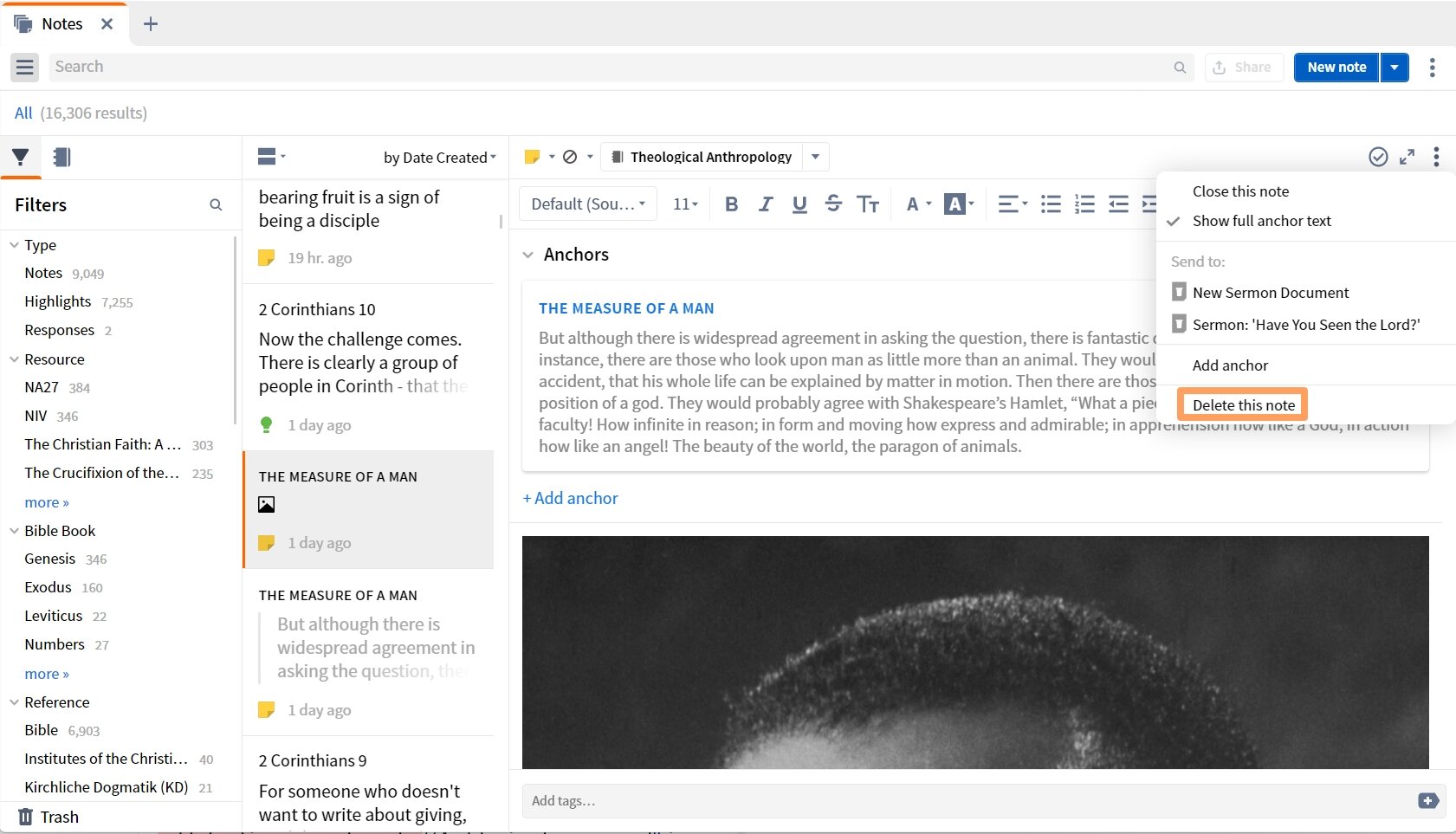Screen dimensions: 1456x834
Task: Insert a numbered list
Action: [x=1084, y=204]
